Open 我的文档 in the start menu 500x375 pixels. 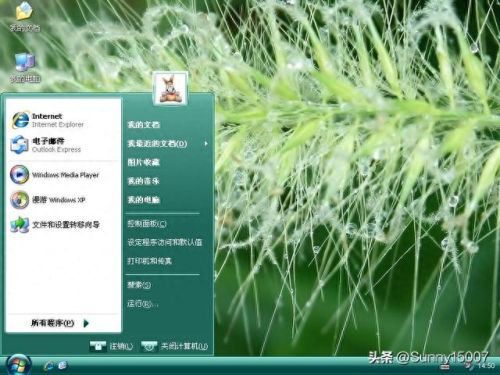pos(144,125)
